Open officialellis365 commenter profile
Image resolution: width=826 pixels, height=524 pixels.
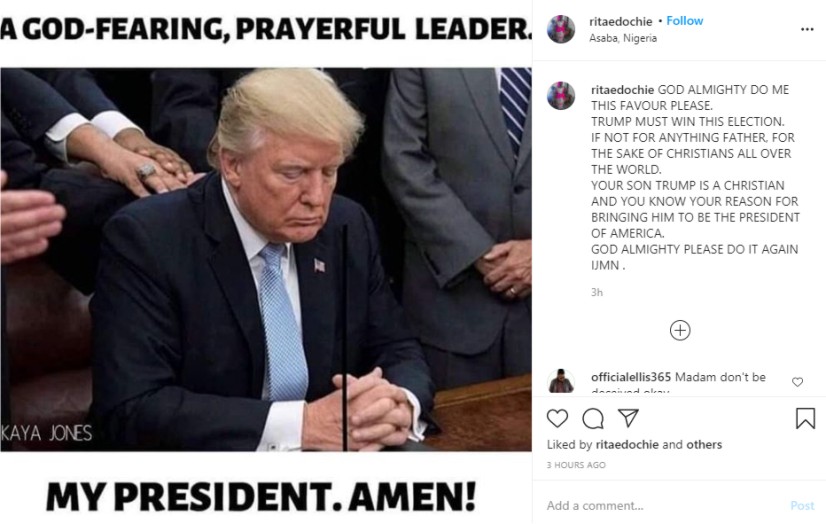631,377
